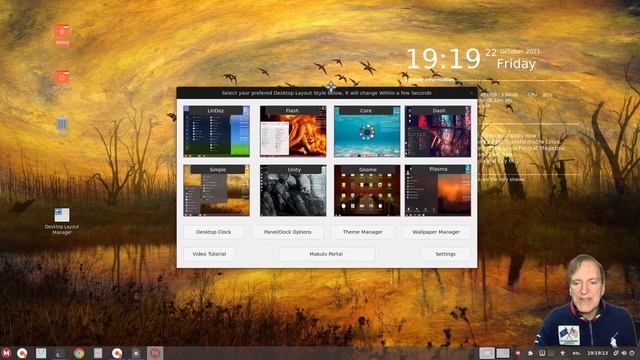Click the star icon in system tray
Viewport: 640px width, 360px height.
tap(562, 353)
